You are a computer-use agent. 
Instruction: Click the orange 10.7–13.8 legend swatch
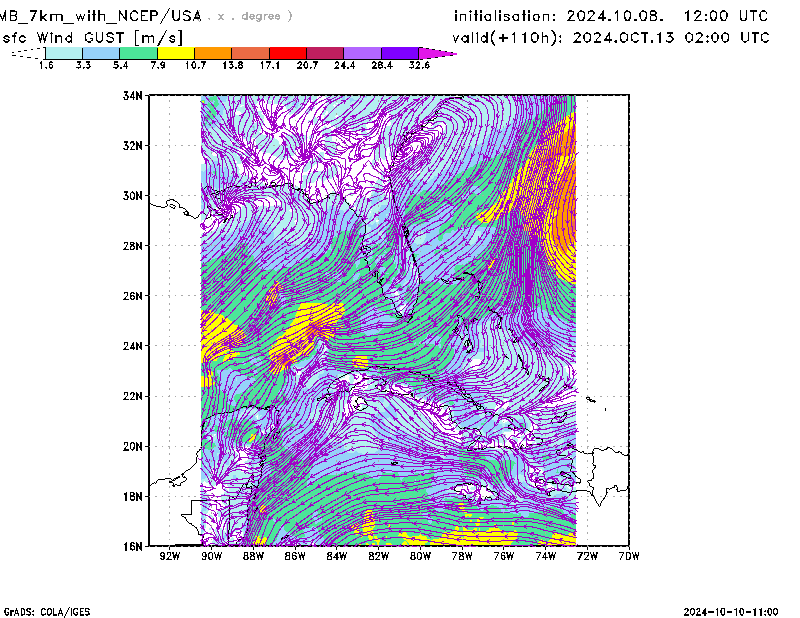213,53
